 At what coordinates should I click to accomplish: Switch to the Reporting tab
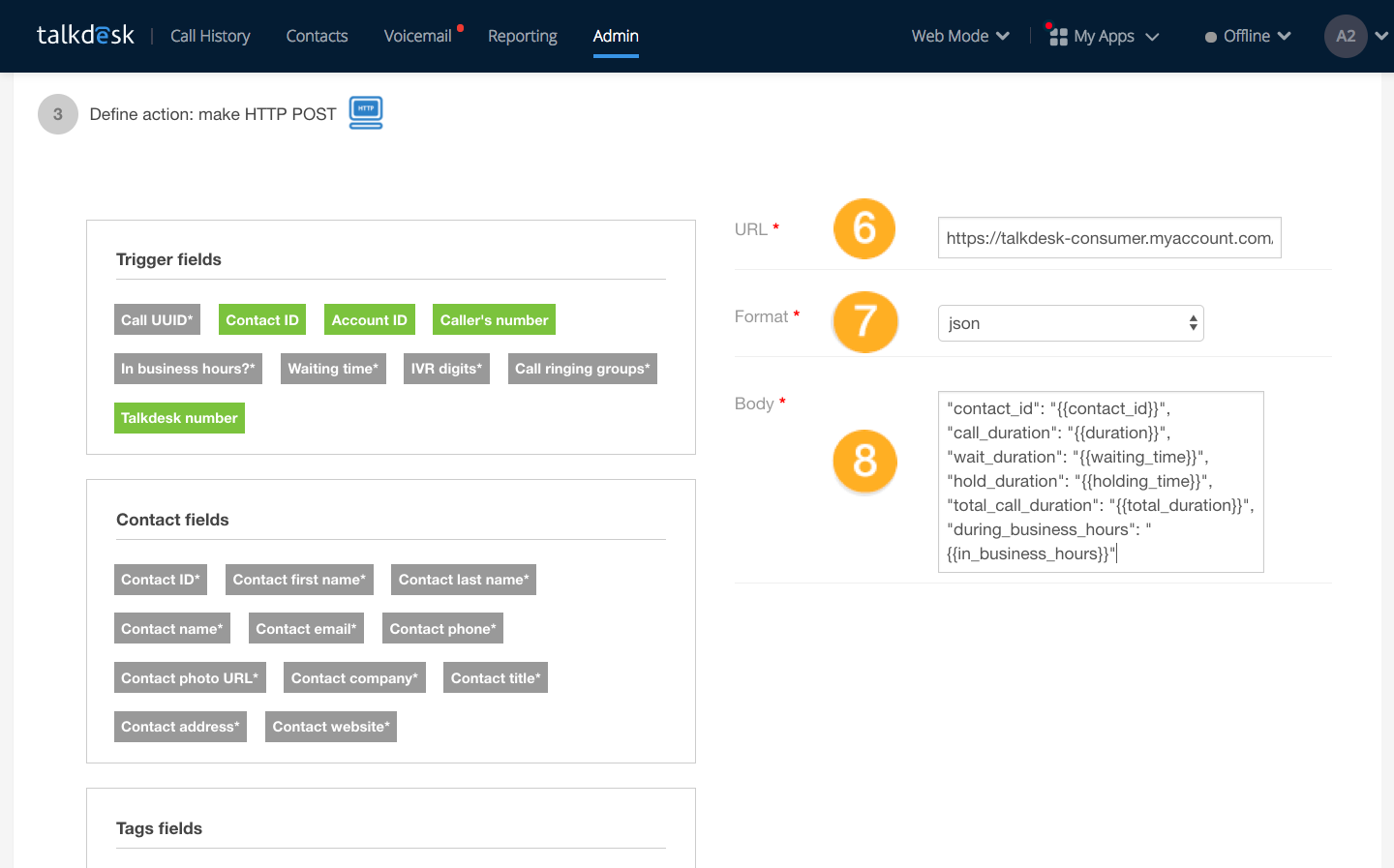point(522,35)
